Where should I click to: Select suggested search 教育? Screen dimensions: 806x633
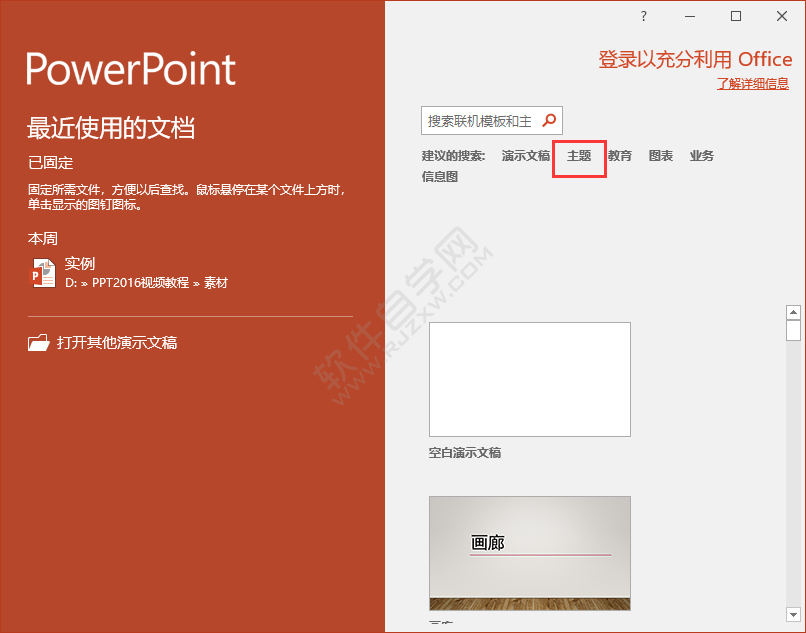620,156
